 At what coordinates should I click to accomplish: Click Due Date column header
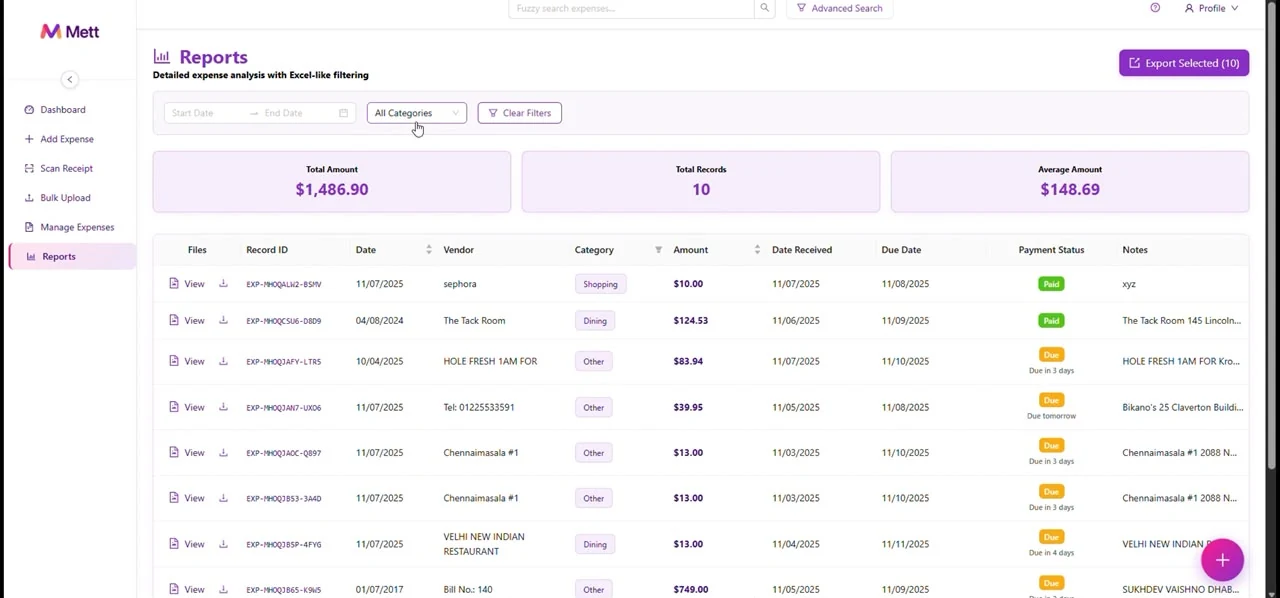[901, 250]
